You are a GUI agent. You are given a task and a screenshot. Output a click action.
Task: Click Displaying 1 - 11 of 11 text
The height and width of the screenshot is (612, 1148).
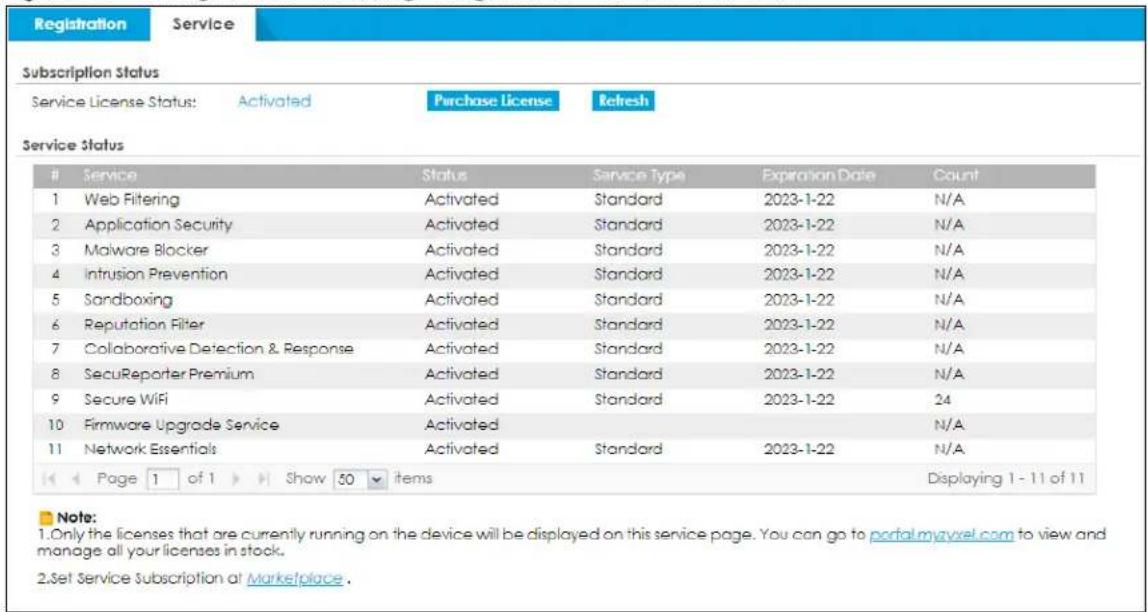pyautogui.click(x=1006, y=479)
